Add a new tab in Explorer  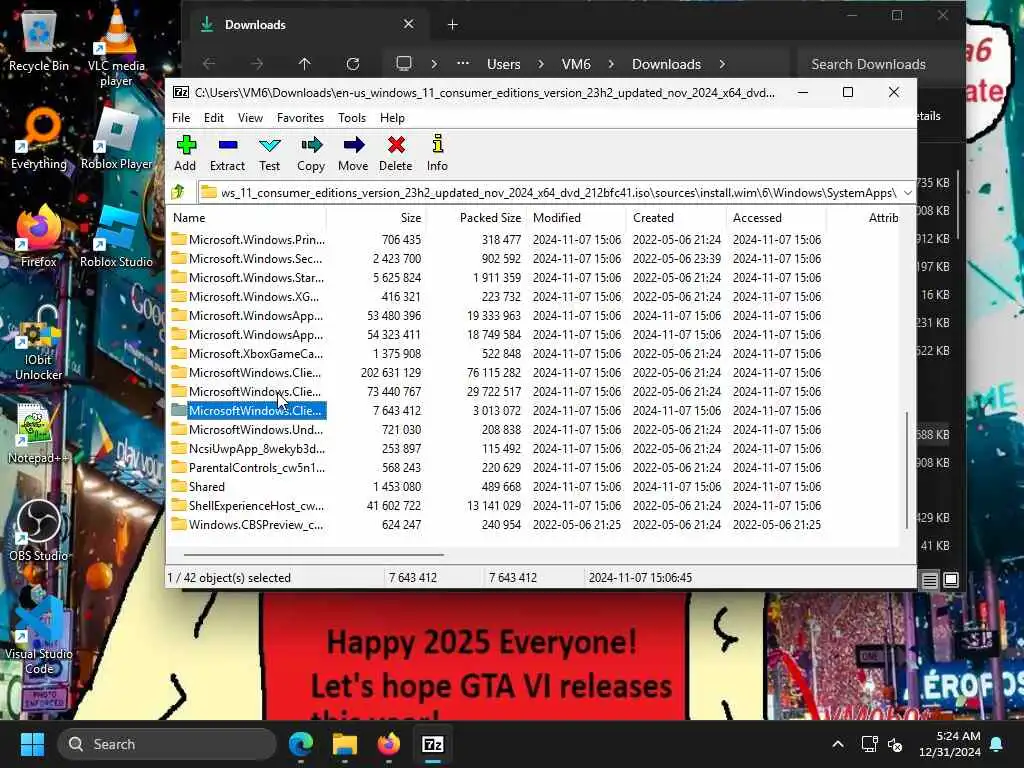452,25
